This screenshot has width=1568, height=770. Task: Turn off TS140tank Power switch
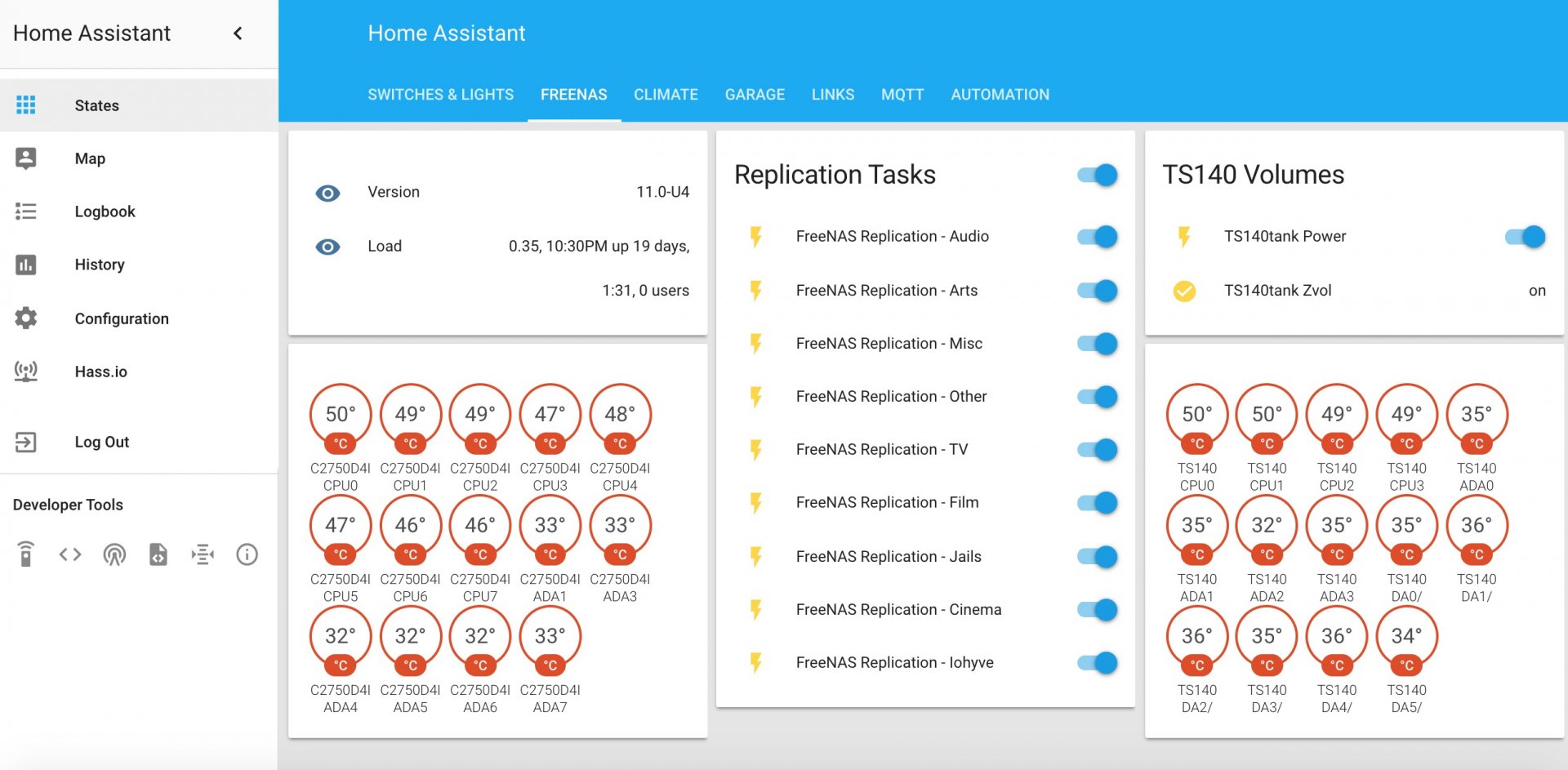point(1525,237)
